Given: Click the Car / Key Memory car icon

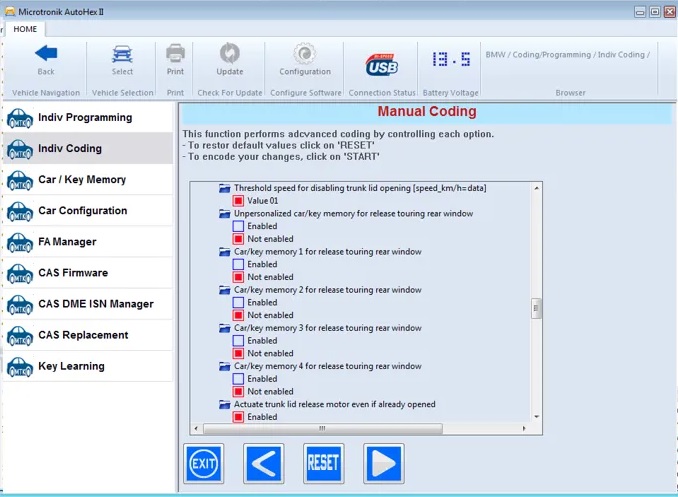Looking at the screenshot, I should pyautogui.click(x=20, y=180).
